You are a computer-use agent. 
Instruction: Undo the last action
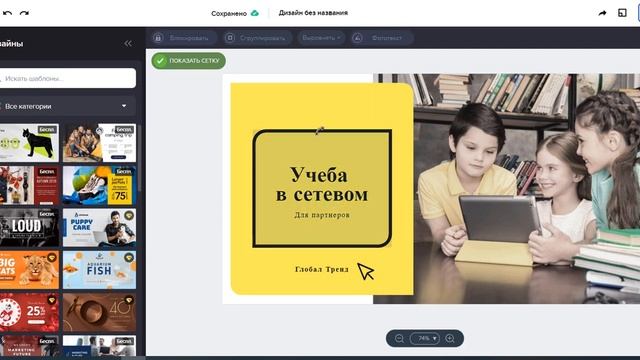pyautogui.click(x=7, y=13)
